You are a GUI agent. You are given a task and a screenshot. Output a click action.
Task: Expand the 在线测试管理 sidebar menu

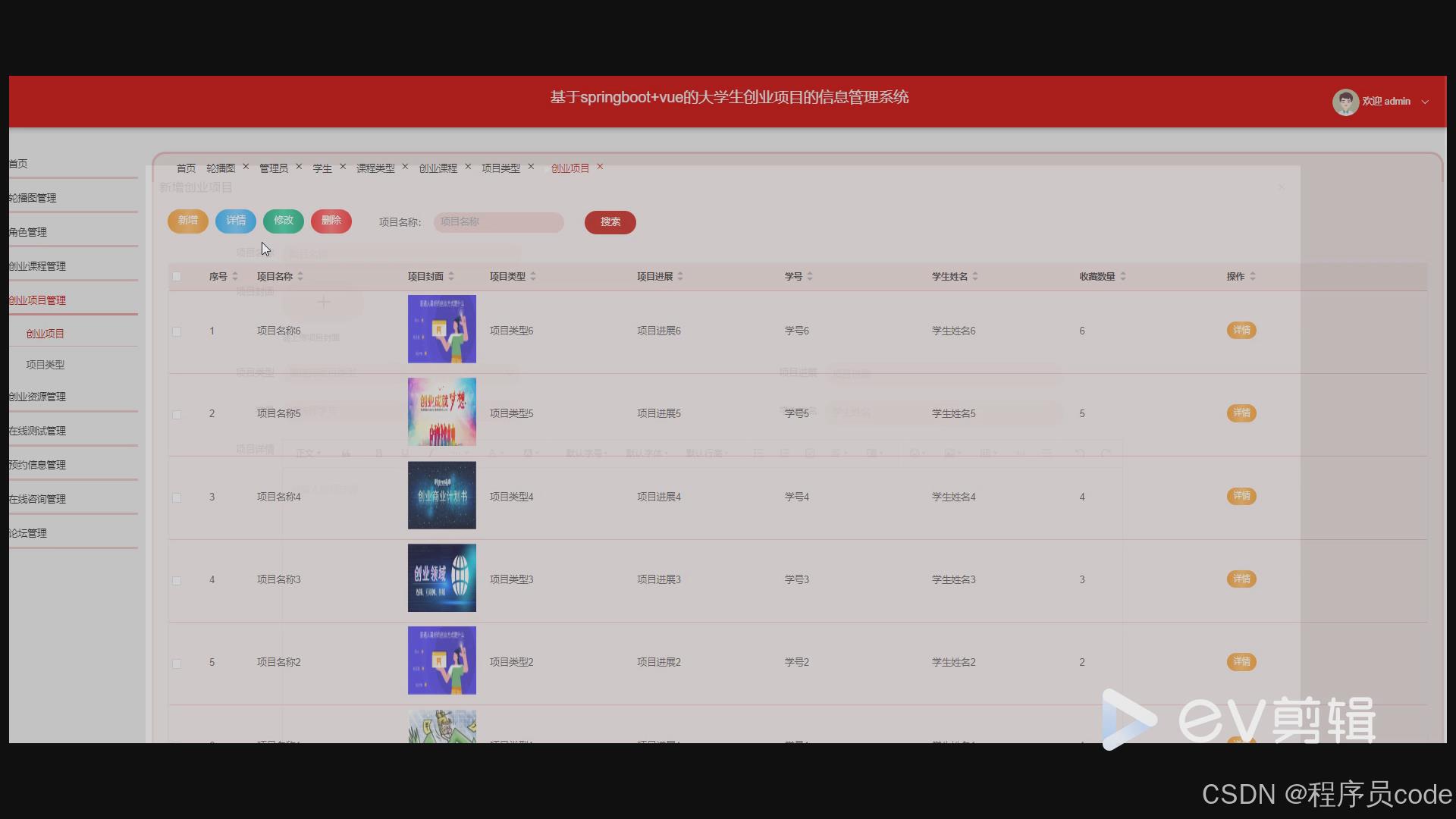[38, 431]
